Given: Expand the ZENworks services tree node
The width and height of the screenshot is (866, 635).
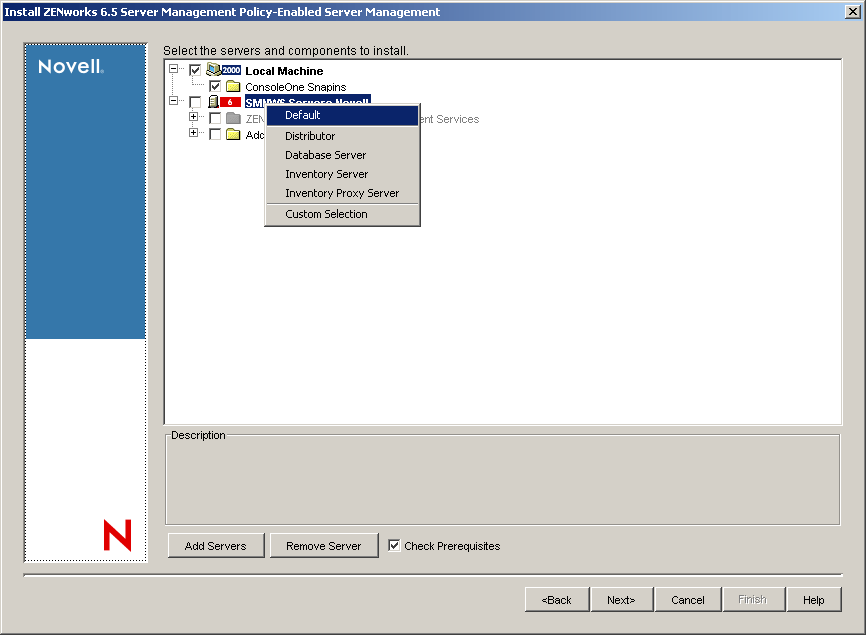Looking at the screenshot, I should 194,119.
